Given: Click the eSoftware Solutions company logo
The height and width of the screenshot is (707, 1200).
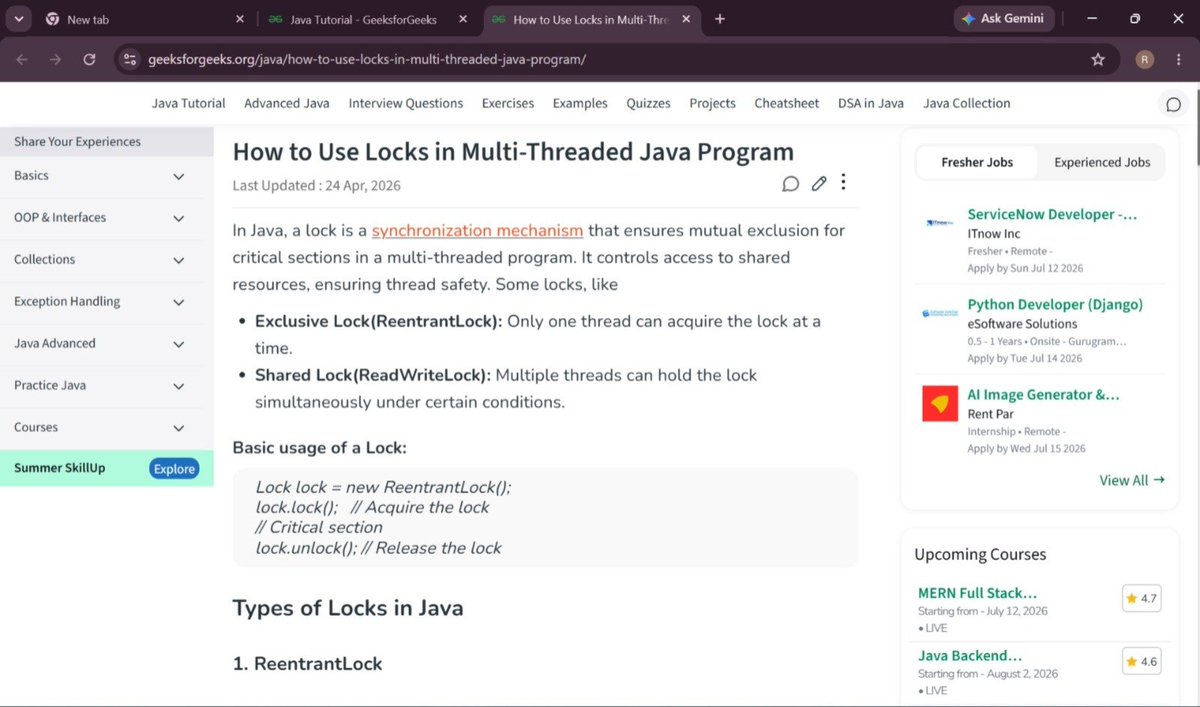Looking at the screenshot, I should pos(940,314).
